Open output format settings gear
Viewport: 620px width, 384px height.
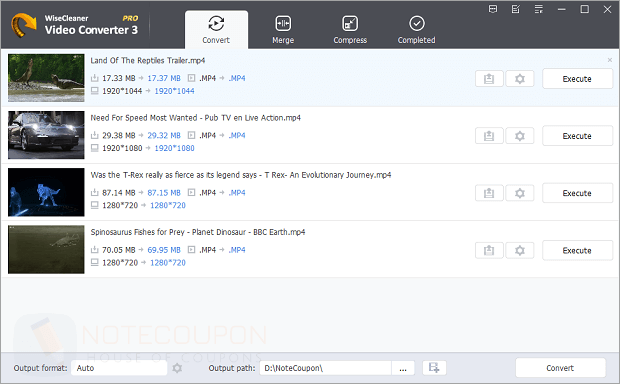177,368
